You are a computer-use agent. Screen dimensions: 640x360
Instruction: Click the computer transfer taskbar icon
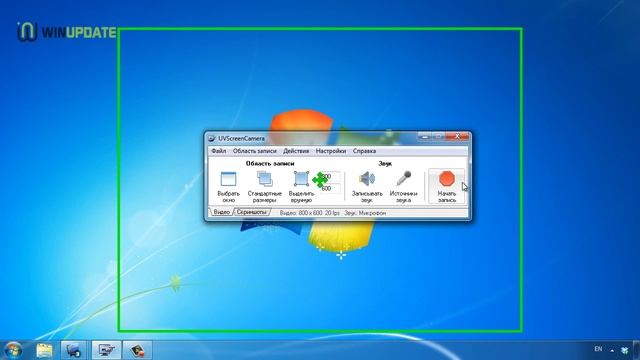tap(73, 350)
